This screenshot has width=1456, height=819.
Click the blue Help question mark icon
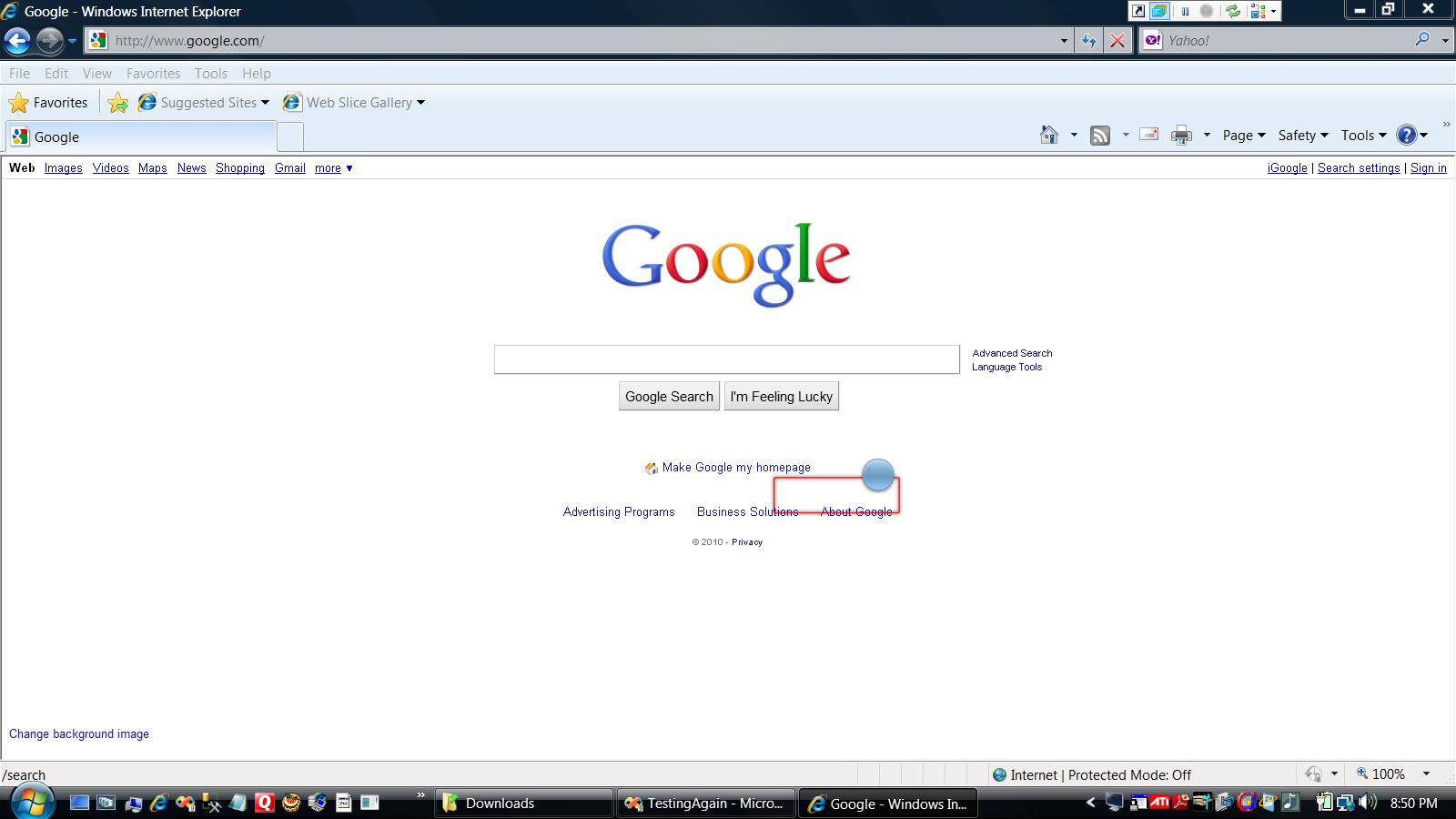coord(1407,136)
